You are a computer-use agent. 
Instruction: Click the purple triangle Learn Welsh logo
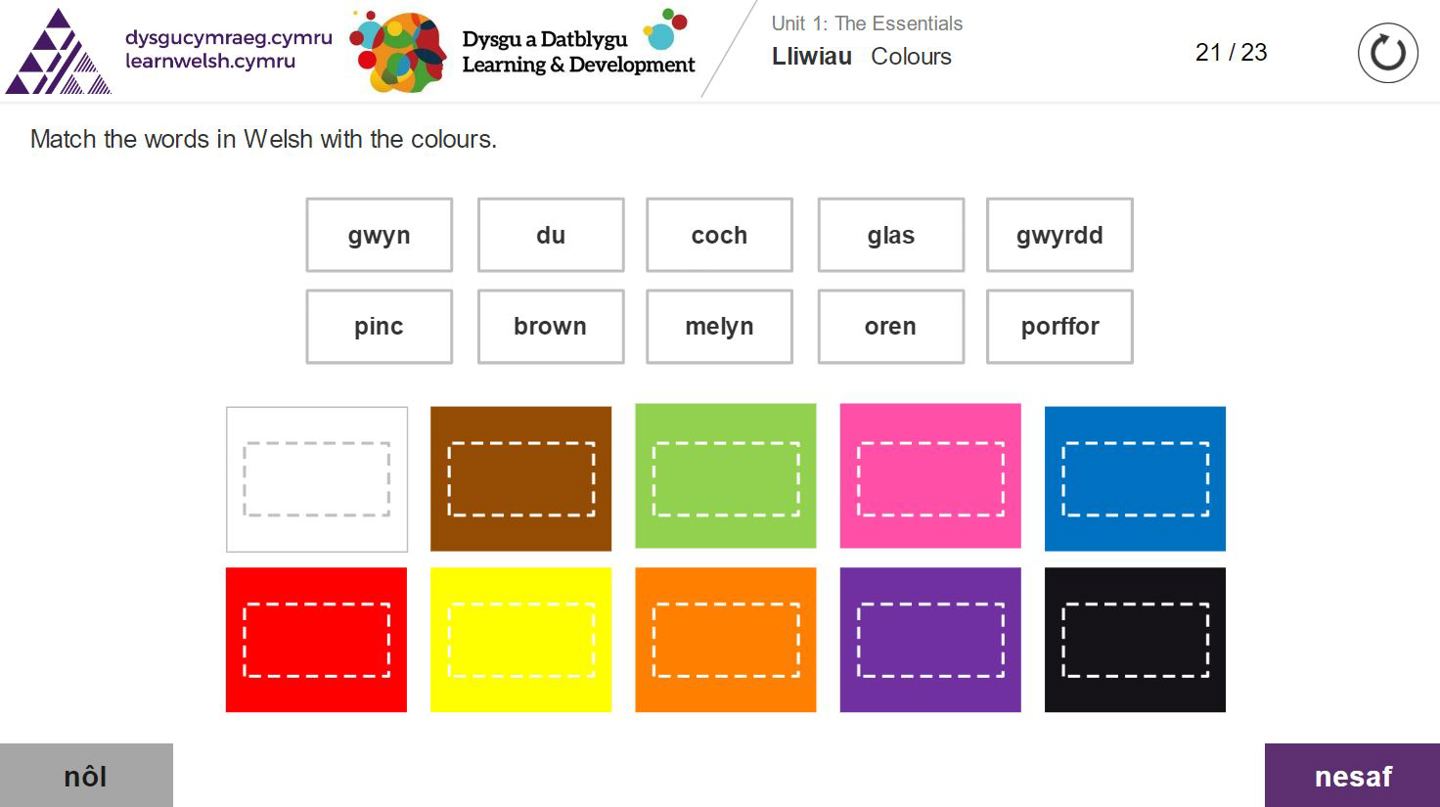click(57, 52)
